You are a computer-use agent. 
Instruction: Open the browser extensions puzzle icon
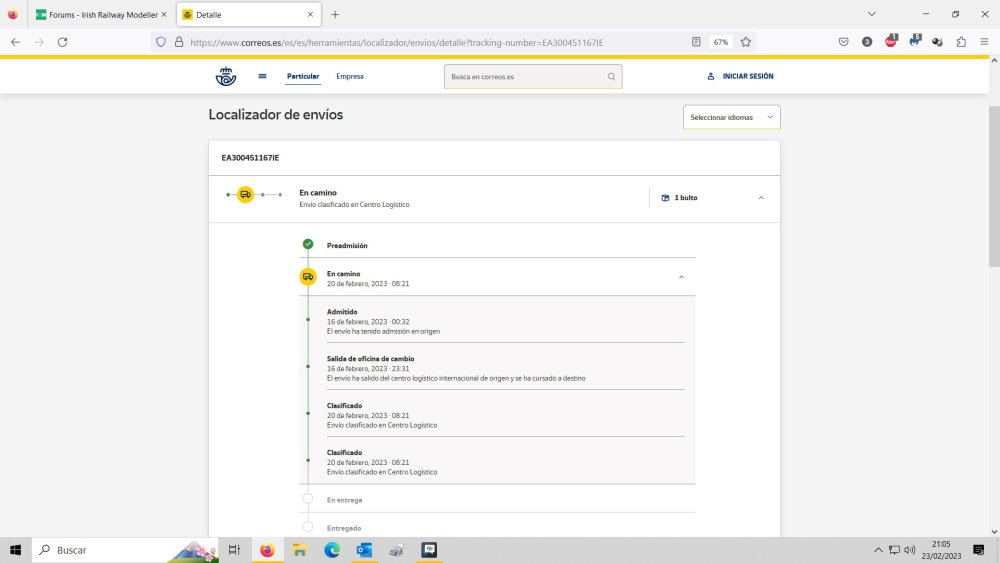[961, 42]
